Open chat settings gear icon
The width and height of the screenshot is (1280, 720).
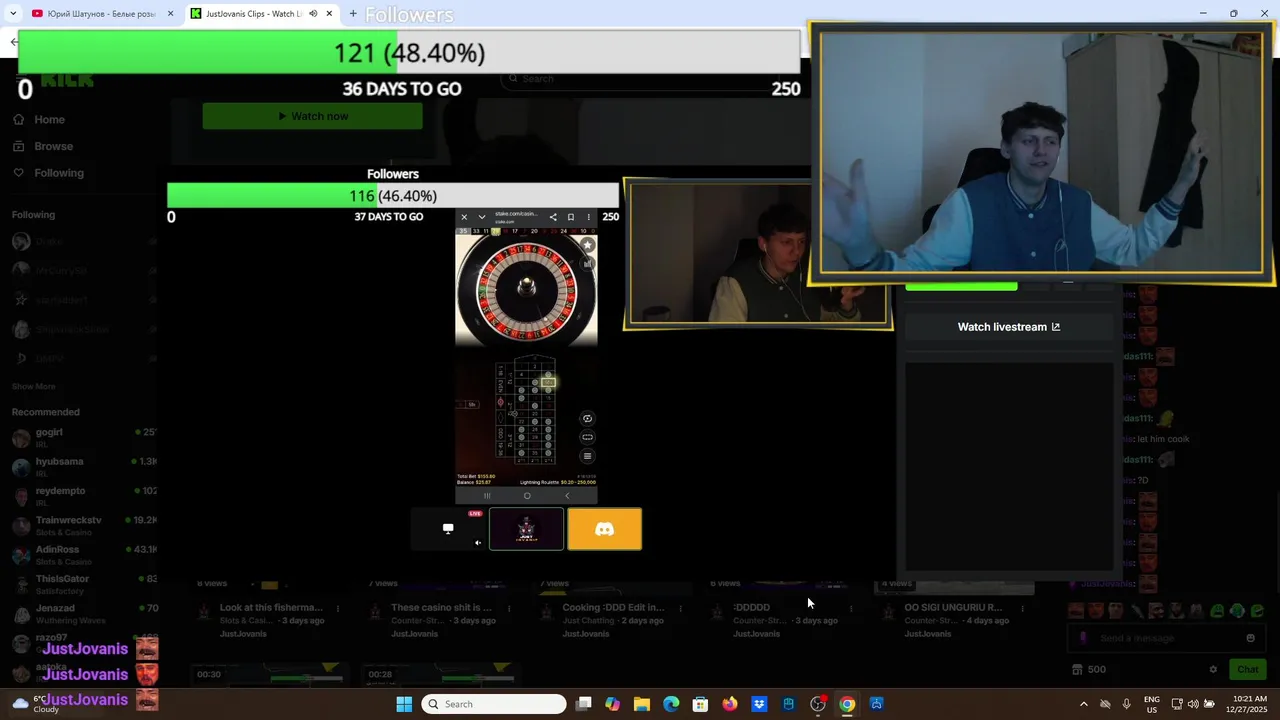1213,670
